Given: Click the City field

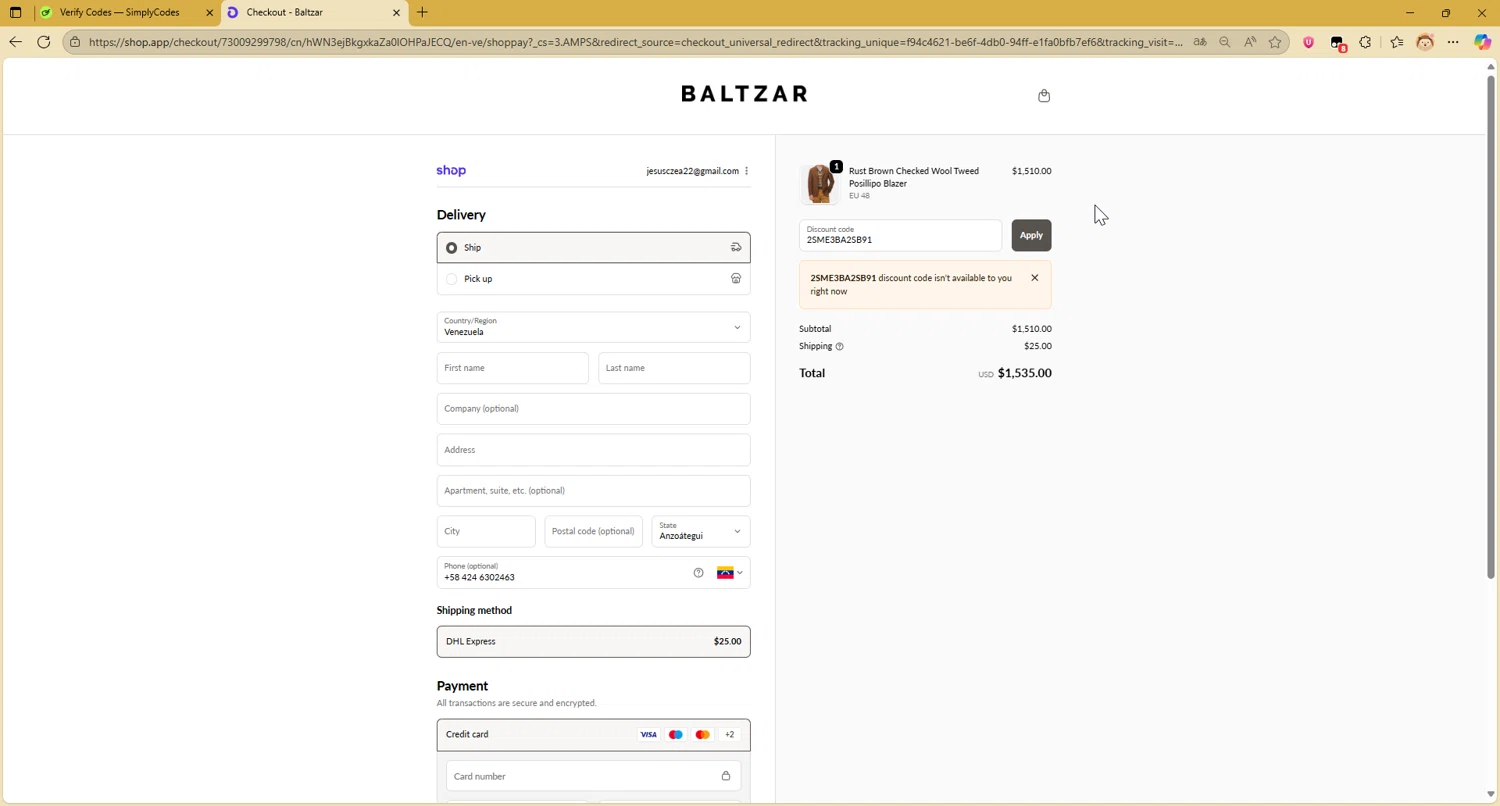Looking at the screenshot, I should pyautogui.click(x=486, y=531).
